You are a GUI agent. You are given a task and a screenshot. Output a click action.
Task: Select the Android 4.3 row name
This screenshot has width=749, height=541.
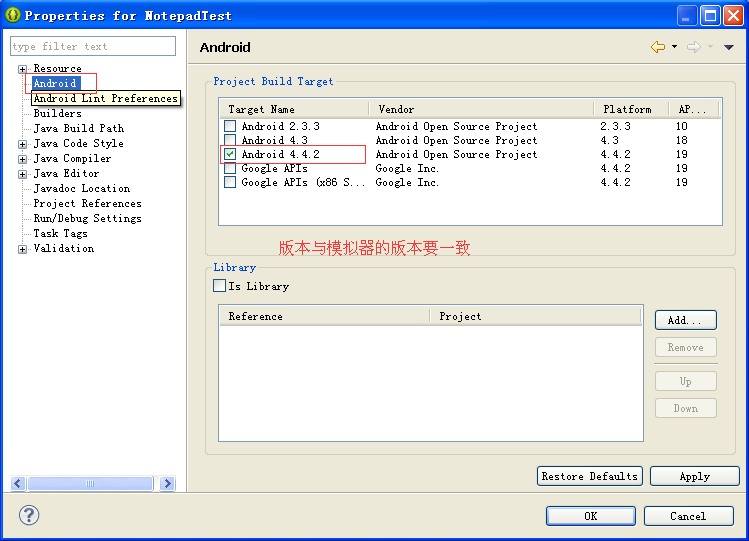pos(275,140)
